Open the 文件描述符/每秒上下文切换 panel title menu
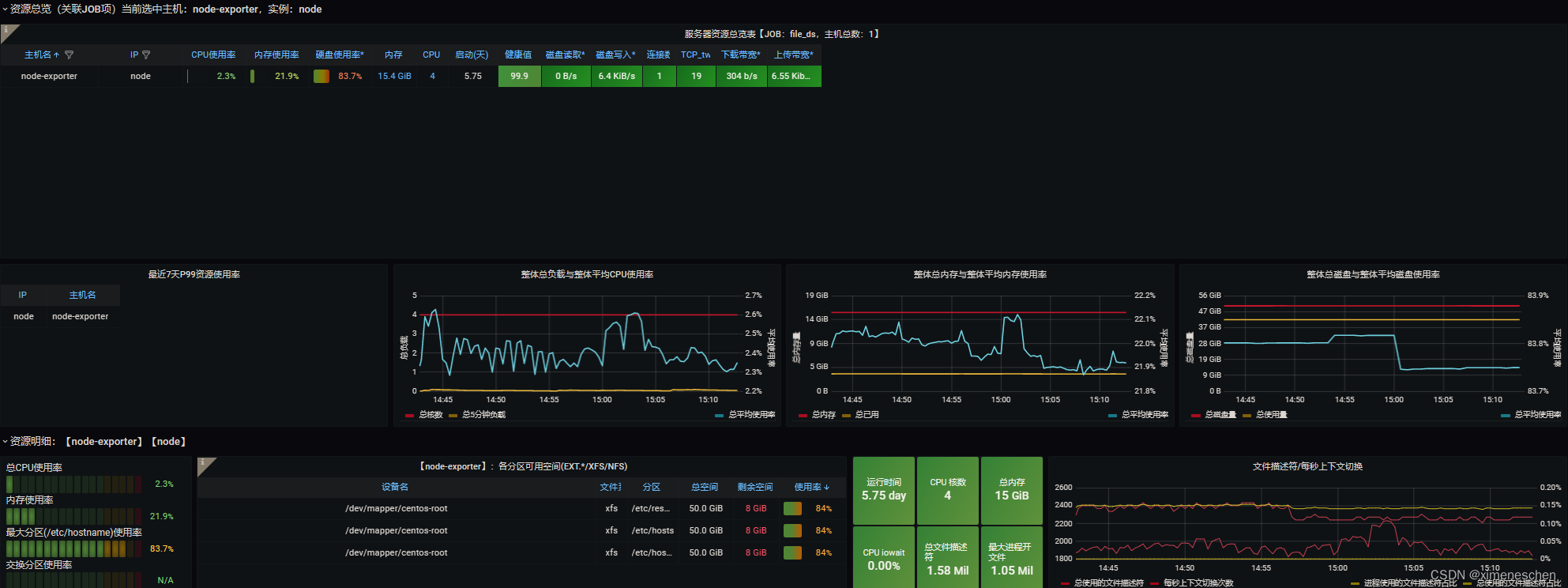 click(x=1307, y=466)
